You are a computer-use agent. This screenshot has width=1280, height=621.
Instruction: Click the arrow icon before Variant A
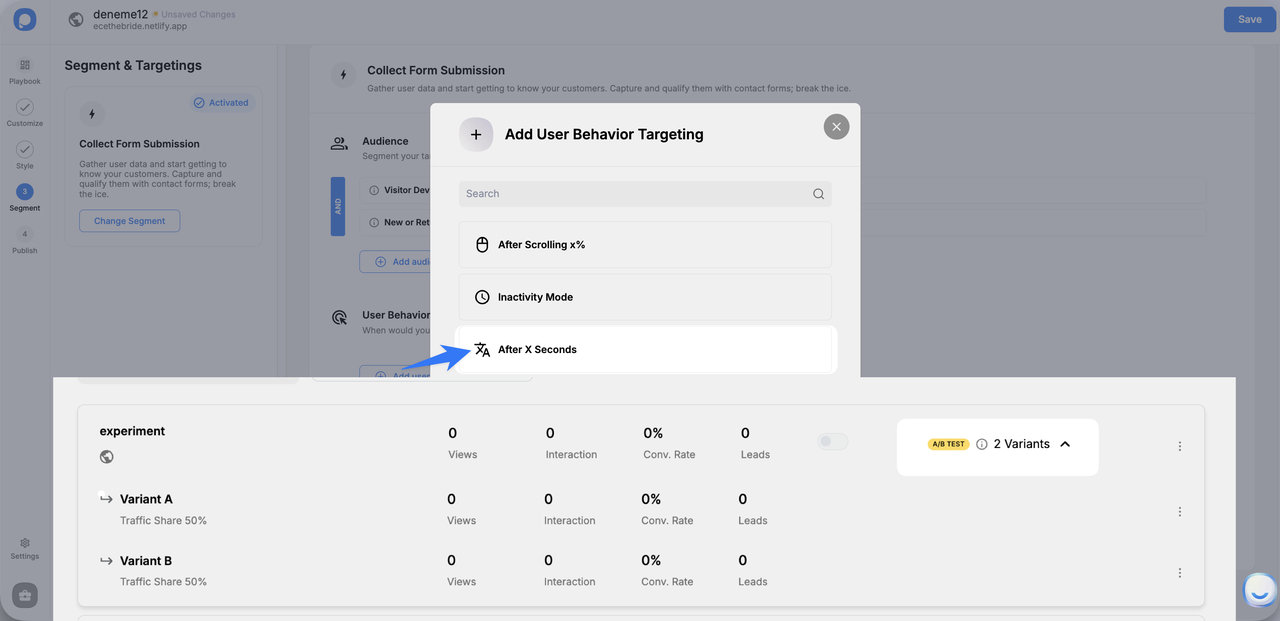tap(106, 499)
